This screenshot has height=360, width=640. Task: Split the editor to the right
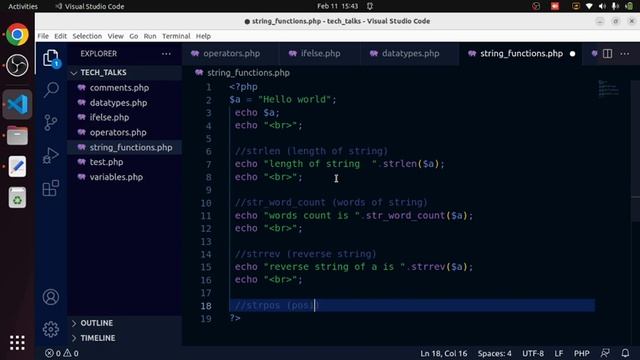click(607, 53)
